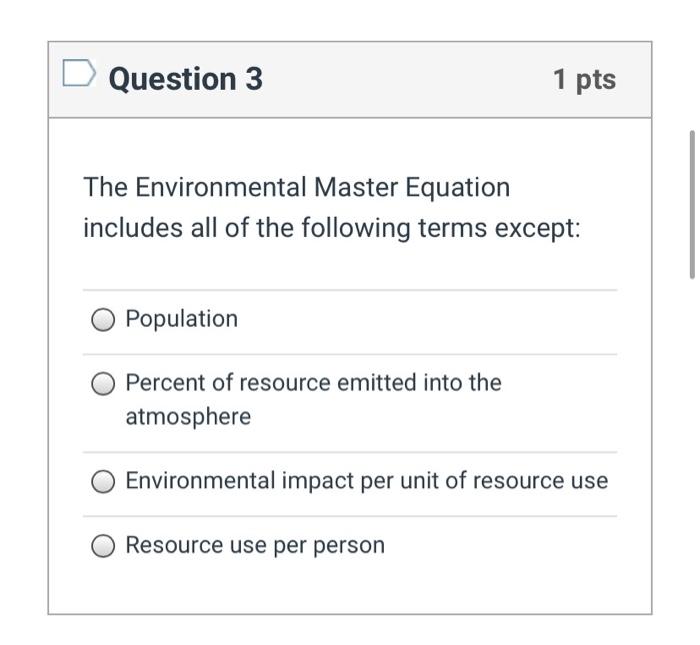The image size is (700, 645).
Task: Click the word "person" in the last answer
Action: (x=350, y=545)
